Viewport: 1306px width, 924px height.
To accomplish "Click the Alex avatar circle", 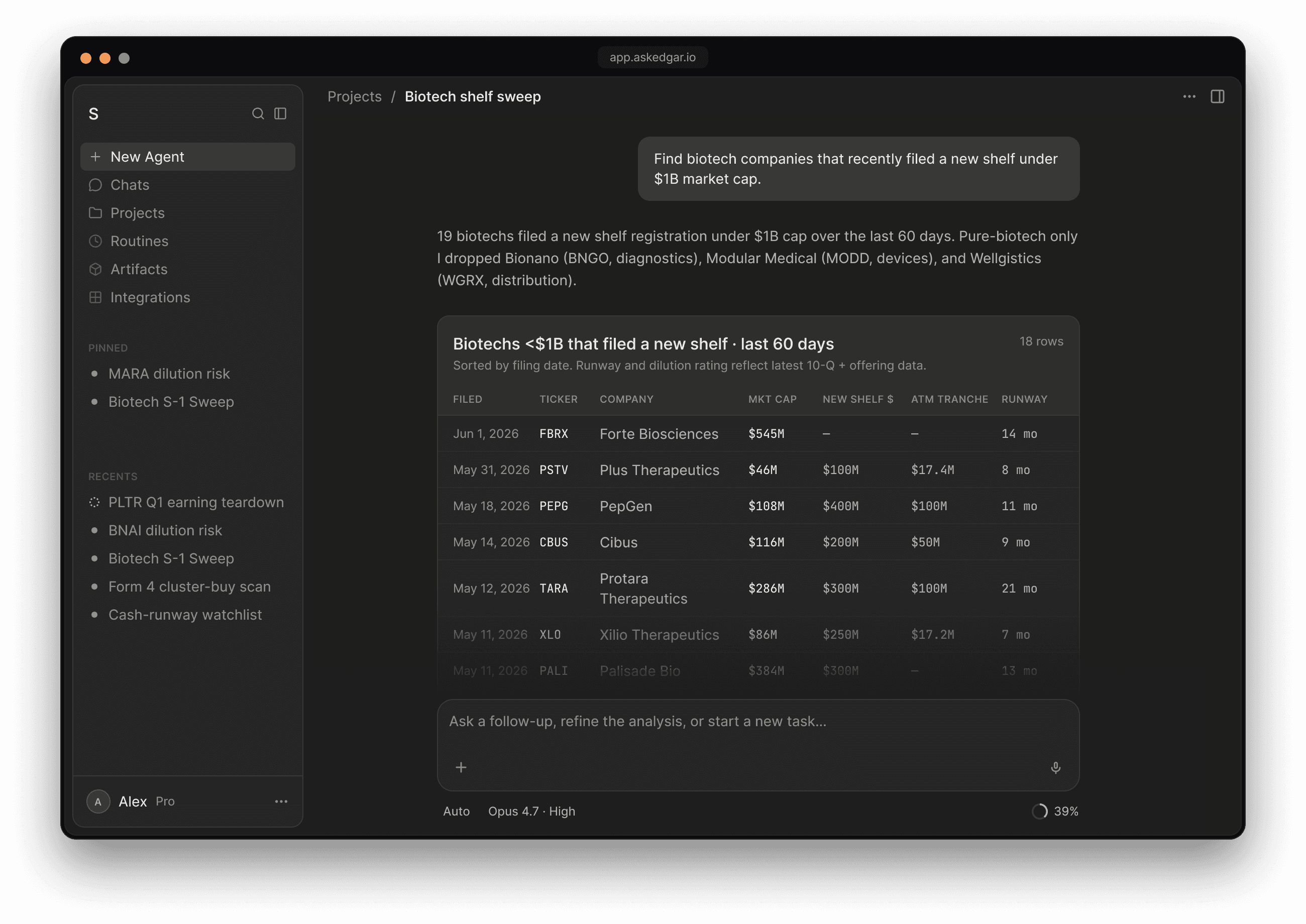I will click(x=98, y=801).
